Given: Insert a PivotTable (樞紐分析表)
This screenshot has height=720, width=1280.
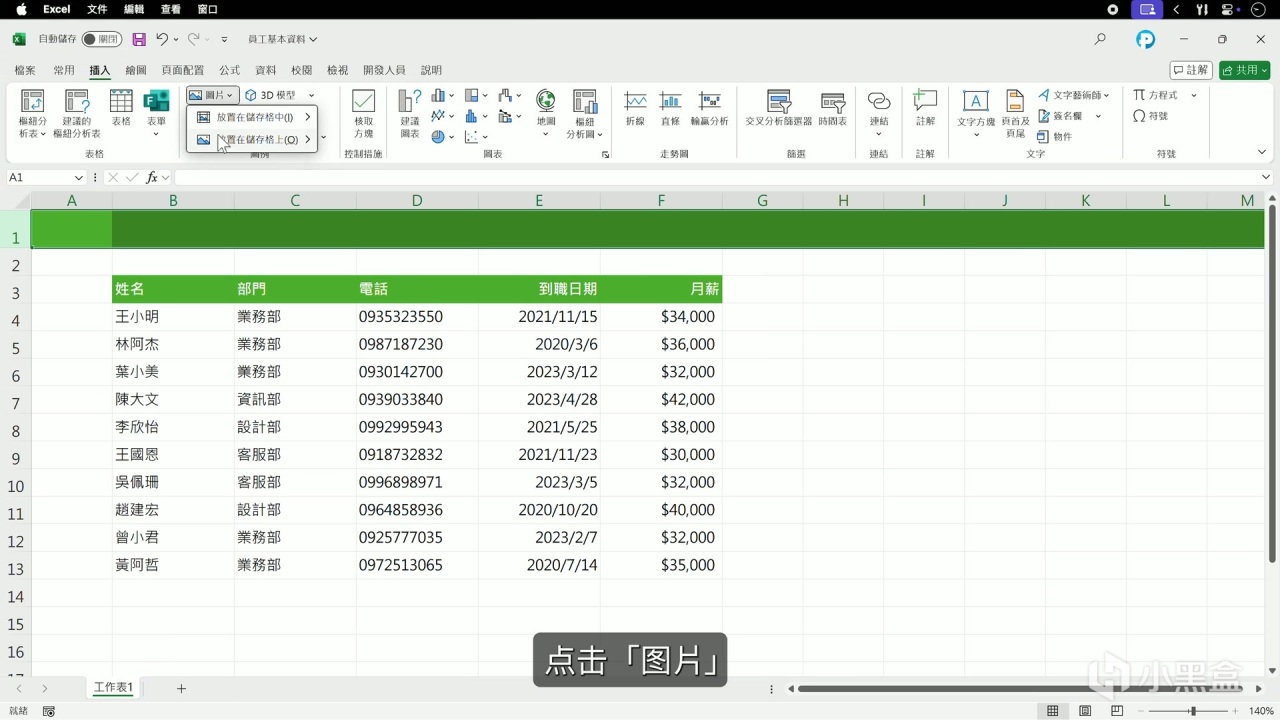Looking at the screenshot, I should (33, 113).
